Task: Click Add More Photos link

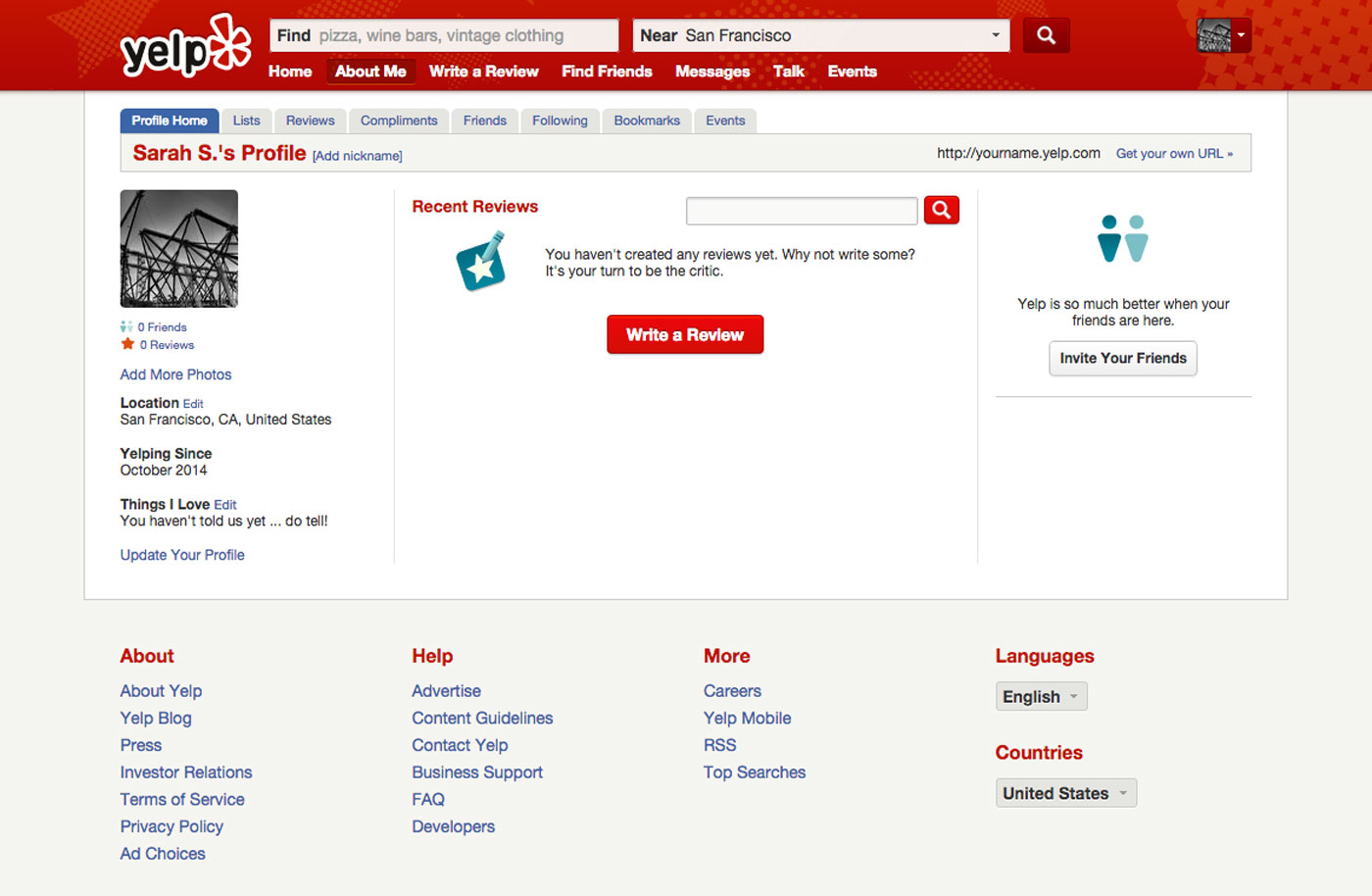Action: pyautogui.click(x=175, y=374)
